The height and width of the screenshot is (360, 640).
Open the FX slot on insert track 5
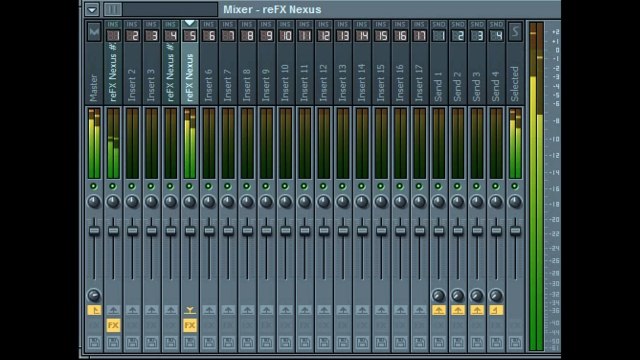(190, 325)
